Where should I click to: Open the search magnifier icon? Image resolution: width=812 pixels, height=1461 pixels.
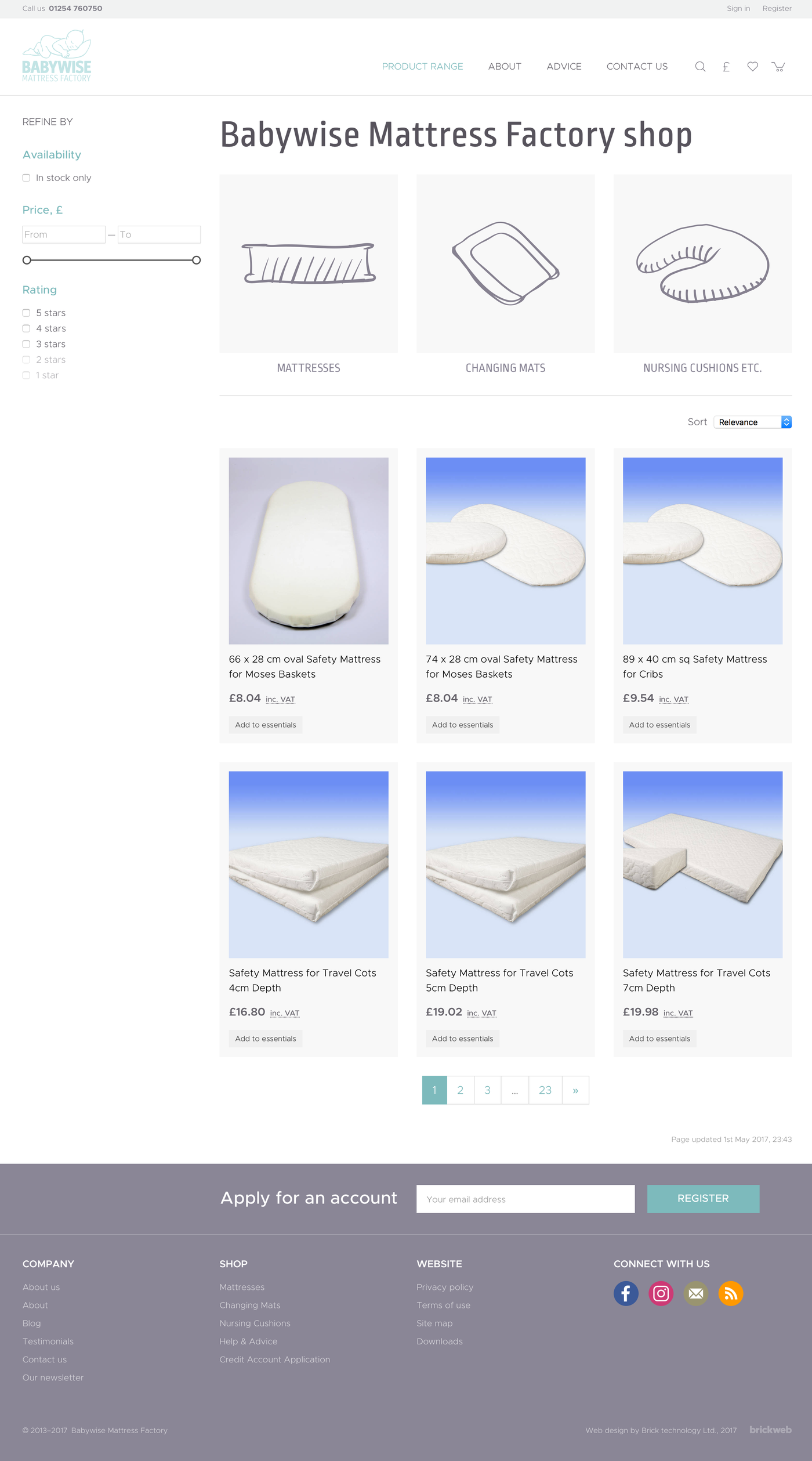pyautogui.click(x=700, y=67)
